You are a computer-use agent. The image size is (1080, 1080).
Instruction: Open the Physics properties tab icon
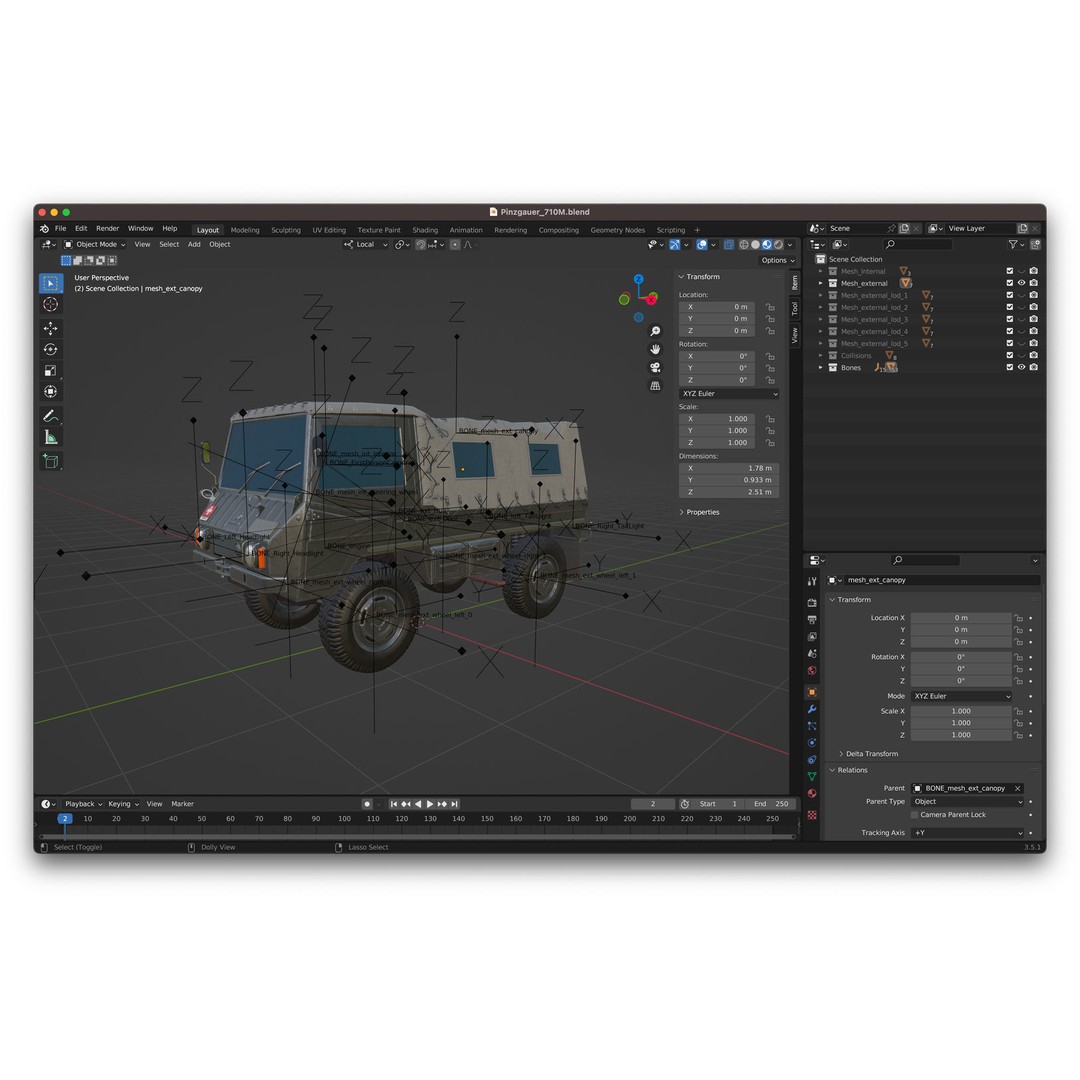[x=812, y=743]
